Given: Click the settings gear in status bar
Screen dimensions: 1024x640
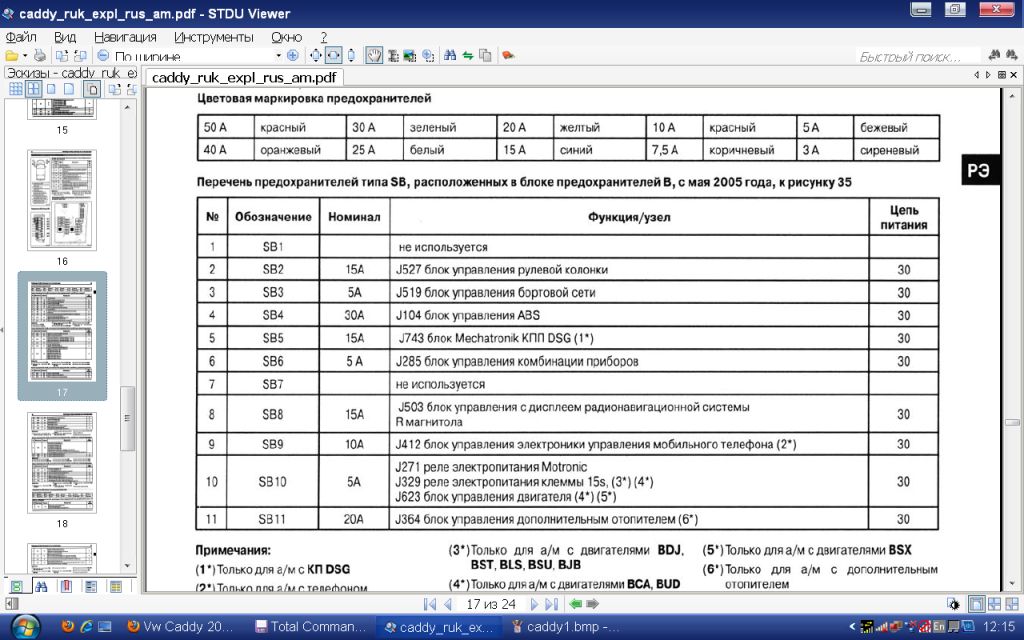Looking at the screenshot, I should 953,604.
